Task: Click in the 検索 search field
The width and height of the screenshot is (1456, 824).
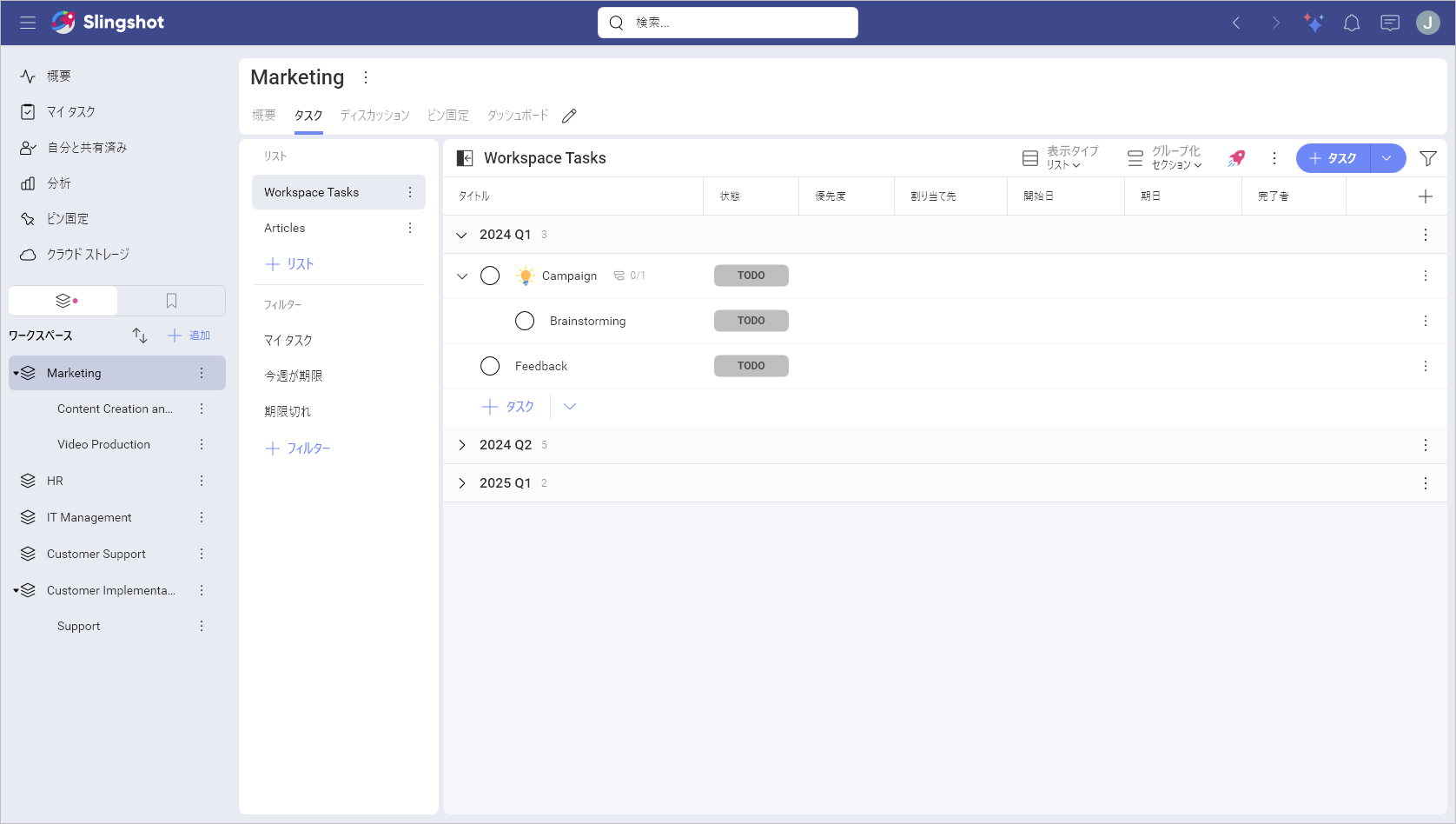Action: tap(728, 23)
